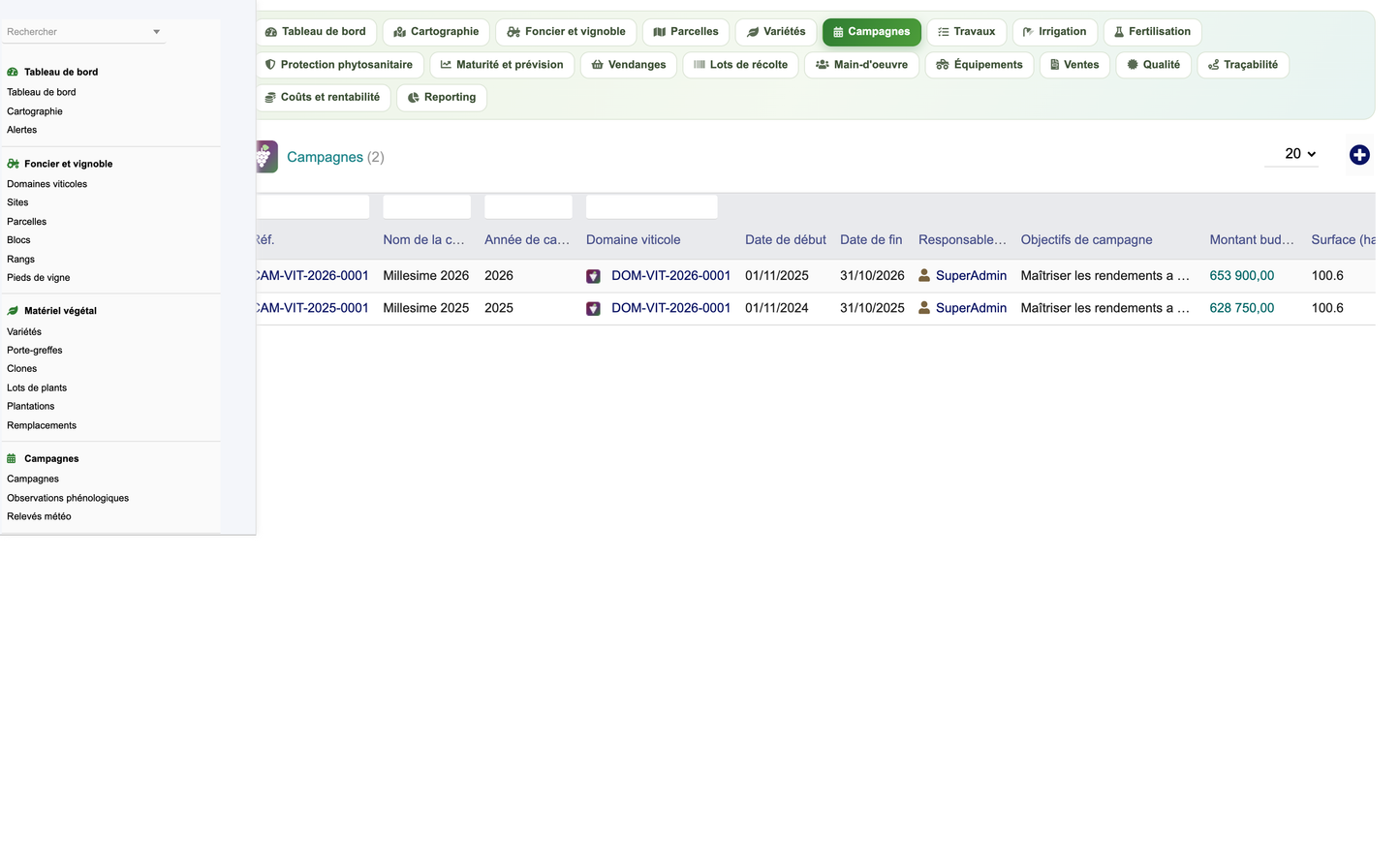This screenshot has height=866, width=1400.
Task: Click the domain icon in the Millesime 2026 row
Action: pos(593,276)
